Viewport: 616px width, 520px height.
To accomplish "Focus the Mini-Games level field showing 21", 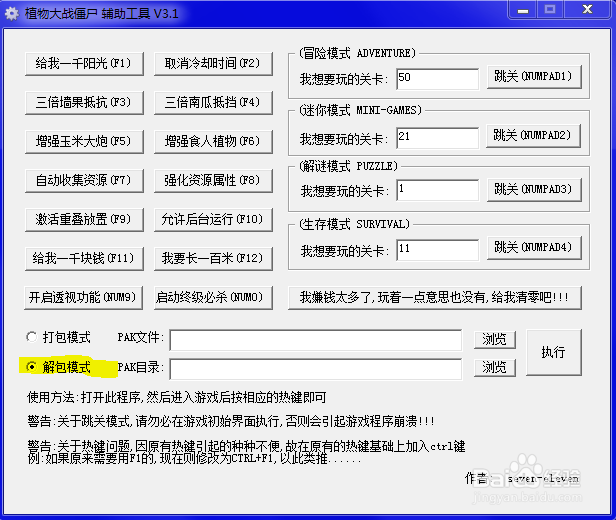I will pos(438,138).
